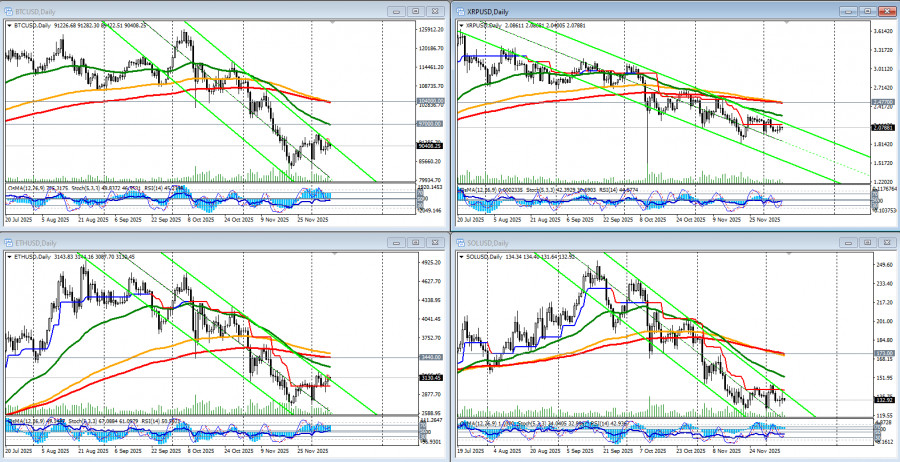Image resolution: width=900 pixels, height=462 pixels.
Task: Click the chart shift marker atop BTCUSD chart
Action: 332,23
